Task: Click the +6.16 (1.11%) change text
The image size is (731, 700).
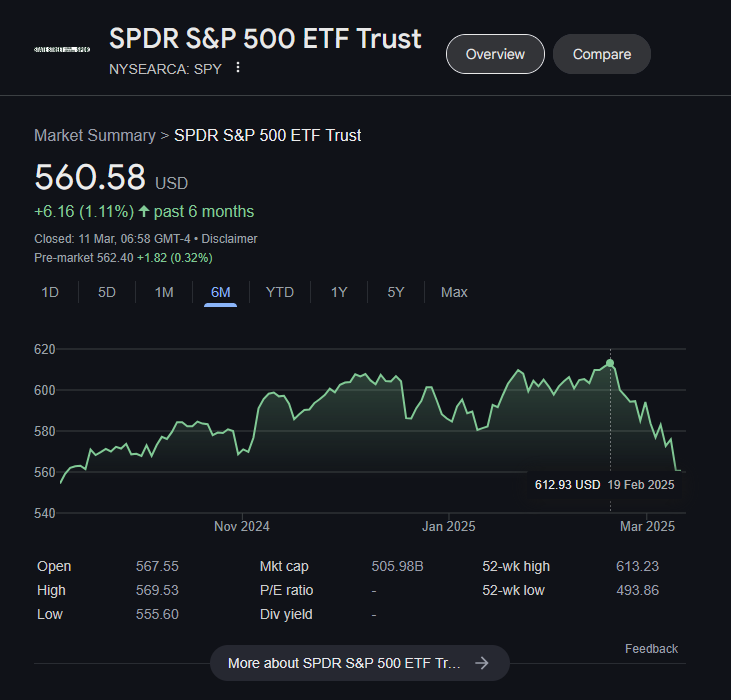Action: click(x=84, y=212)
